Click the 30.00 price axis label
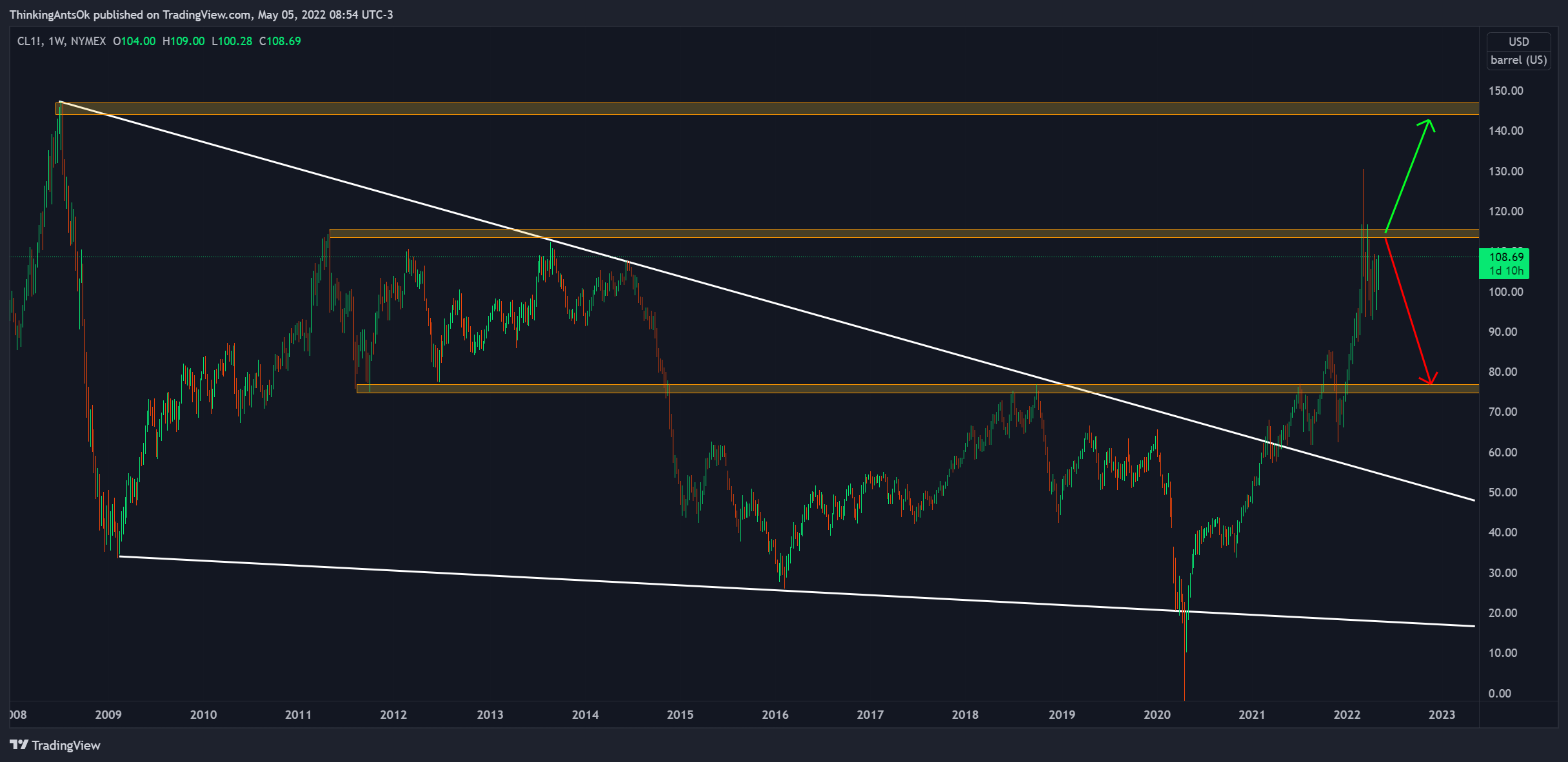Screen dimensions: 1568x762 (1503, 573)
